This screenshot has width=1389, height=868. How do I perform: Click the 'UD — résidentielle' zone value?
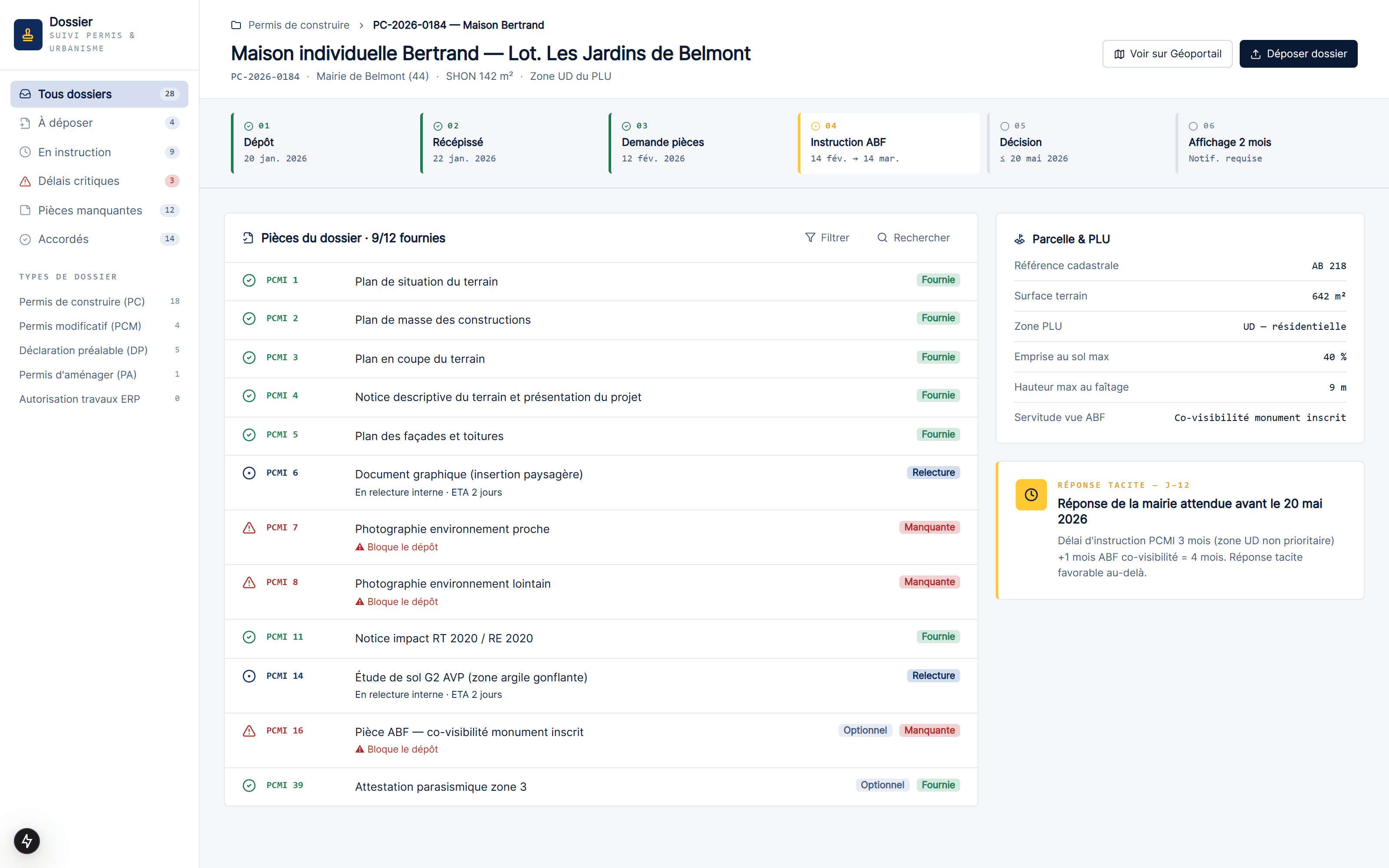click(x=1294, y=327)
